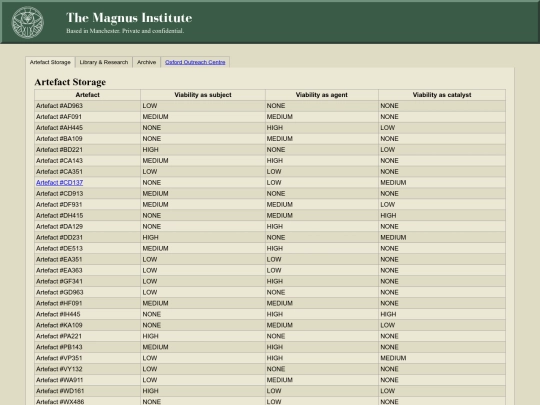Select the Artefact #DE513 cell
540x405 pixels.
[87, 249]
